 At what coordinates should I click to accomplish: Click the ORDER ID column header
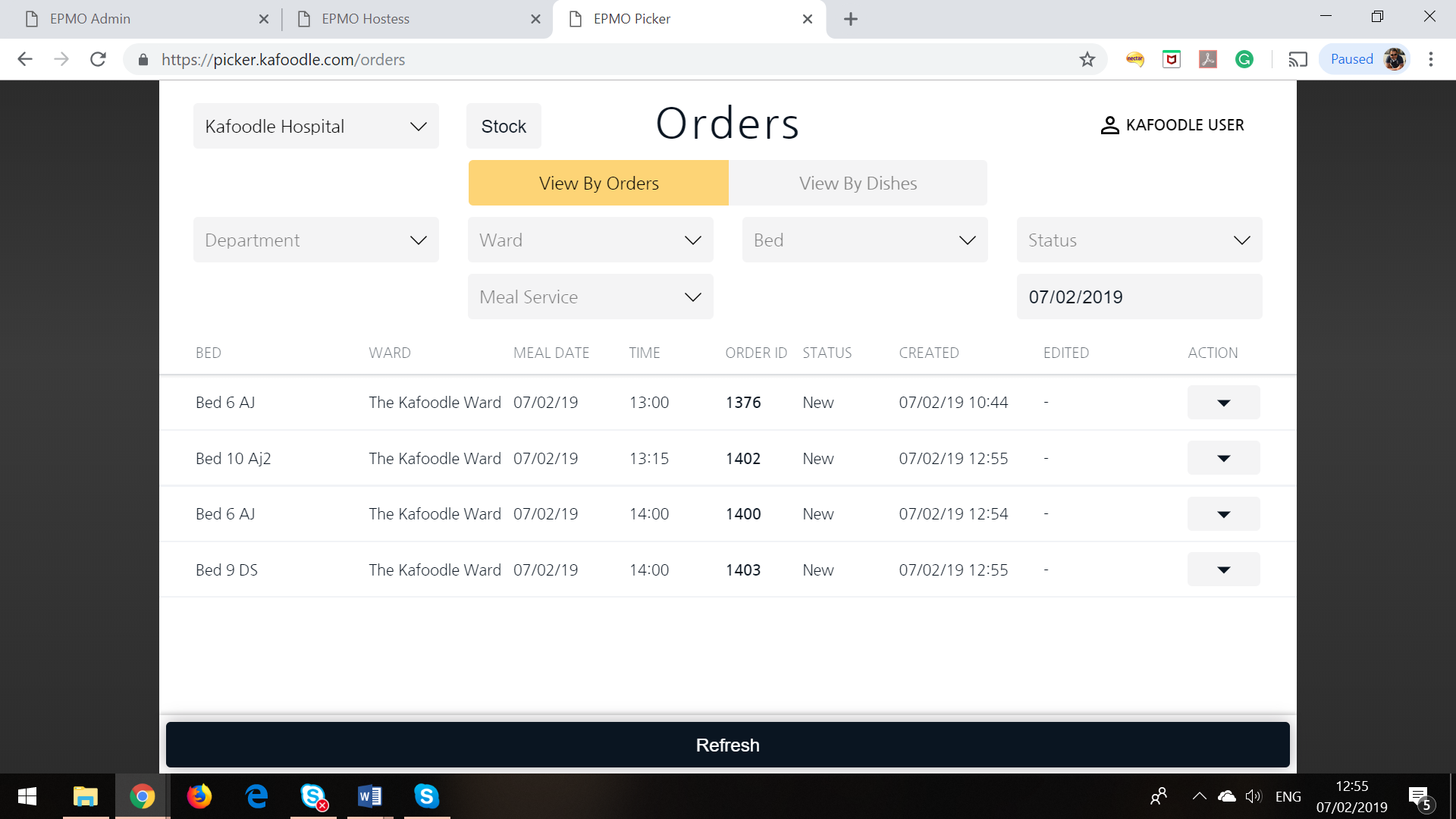click(x=756, y=353)
